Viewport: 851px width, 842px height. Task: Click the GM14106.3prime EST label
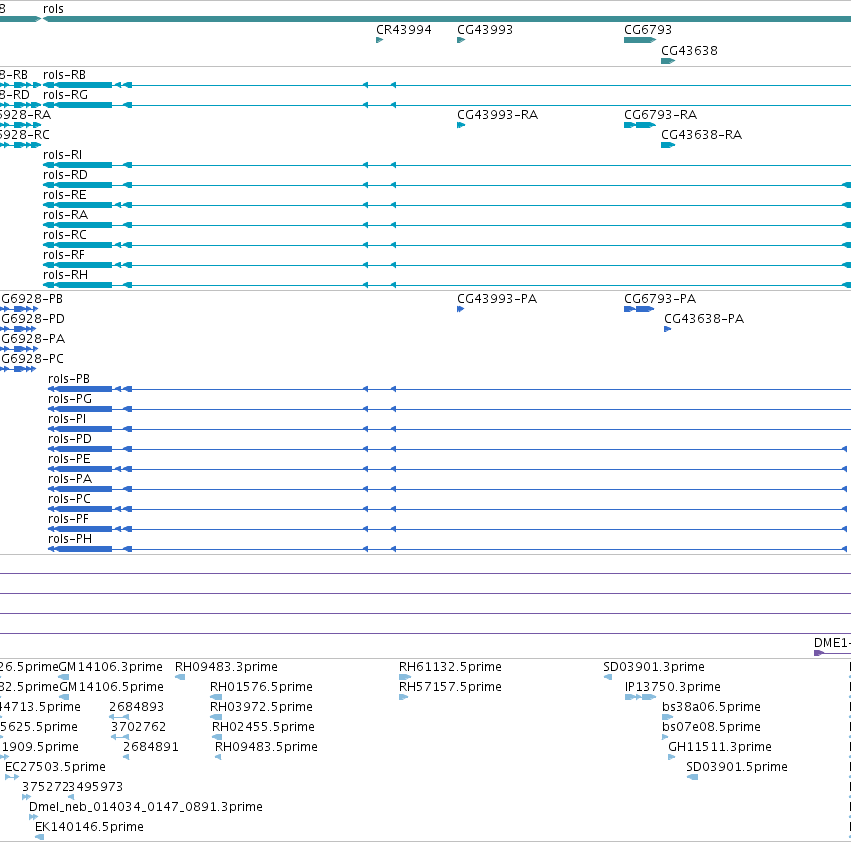(111, 667)
